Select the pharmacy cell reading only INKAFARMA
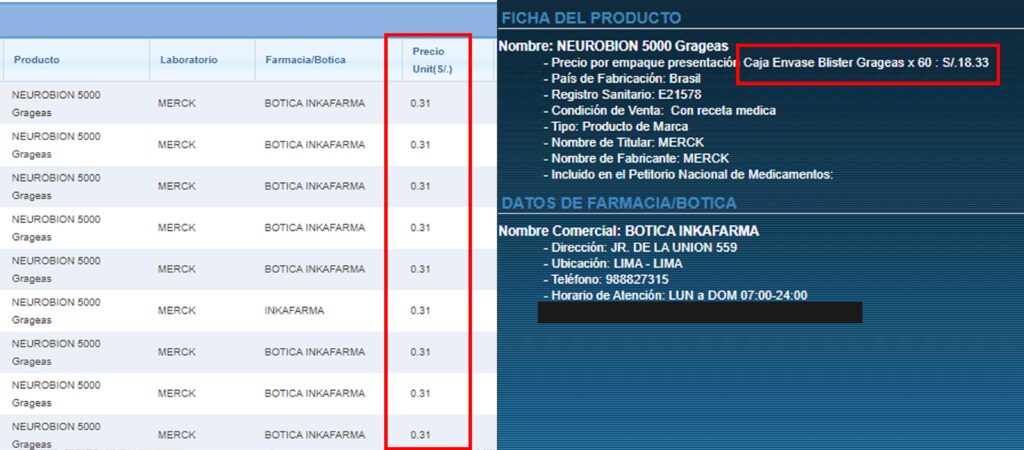 pos(295,311)
